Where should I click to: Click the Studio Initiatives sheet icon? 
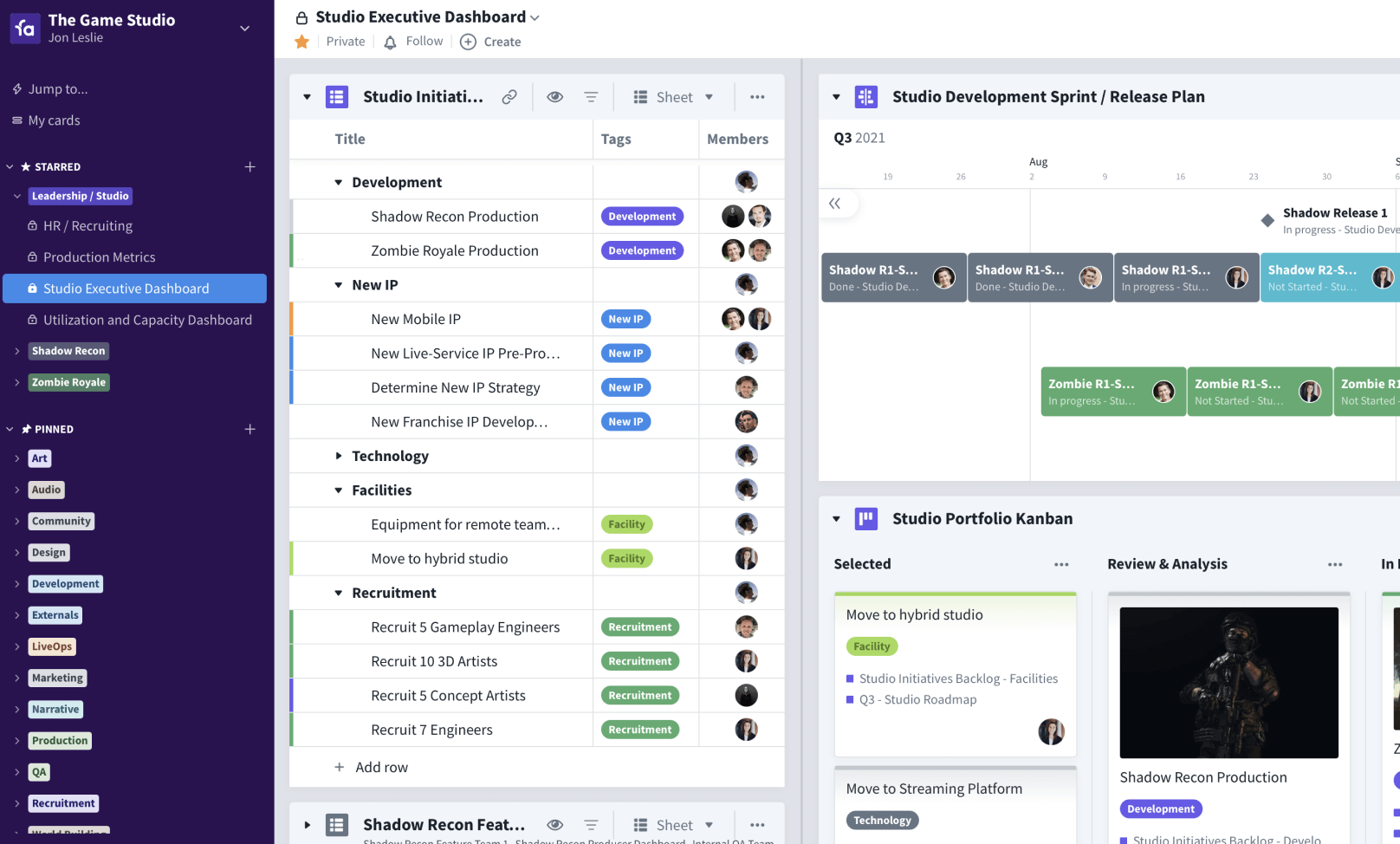[337, 97]
